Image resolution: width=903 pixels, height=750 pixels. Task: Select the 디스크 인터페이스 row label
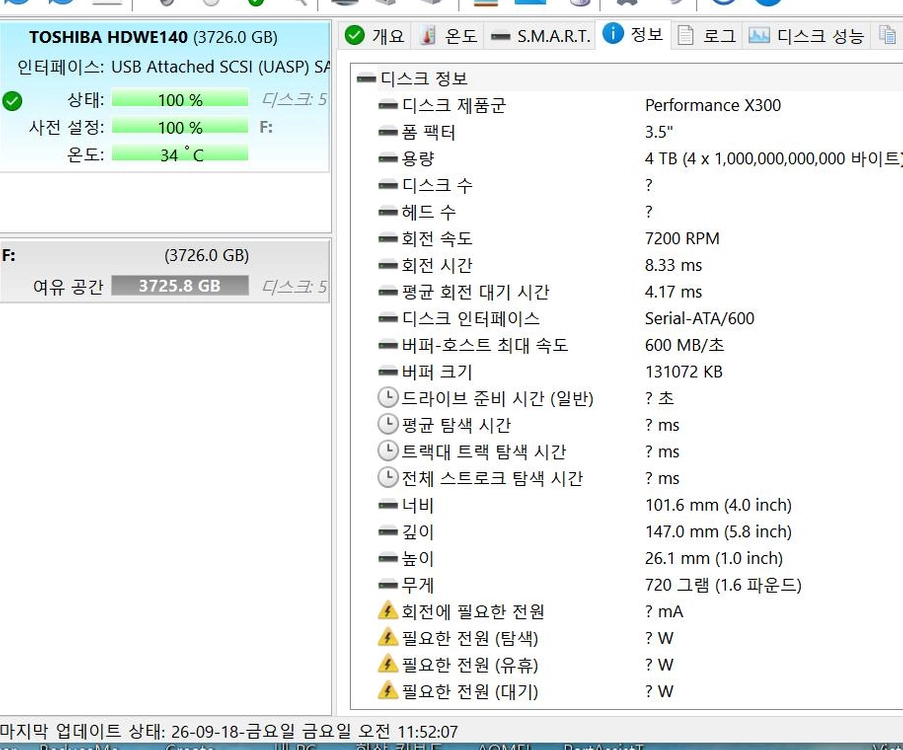(471, 319)
